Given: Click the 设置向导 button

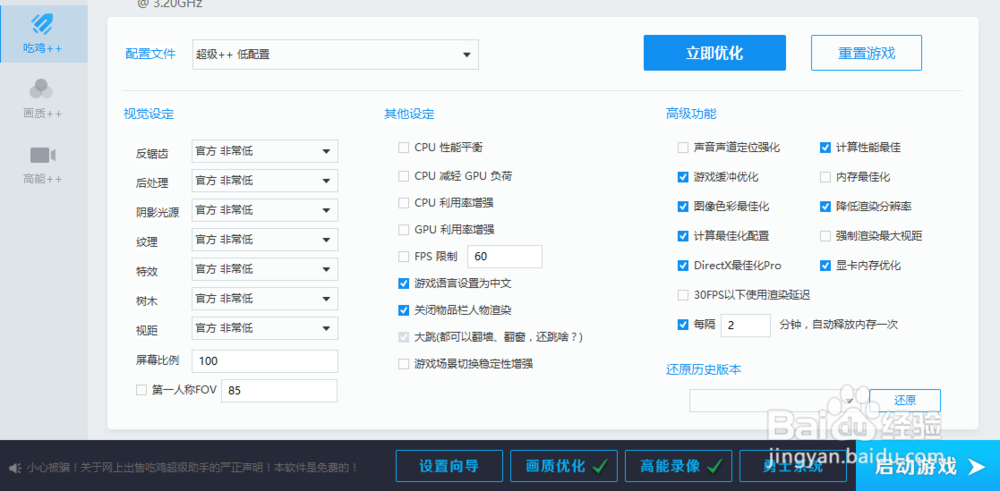Looking at the screenshot, I should coord(449,466).
